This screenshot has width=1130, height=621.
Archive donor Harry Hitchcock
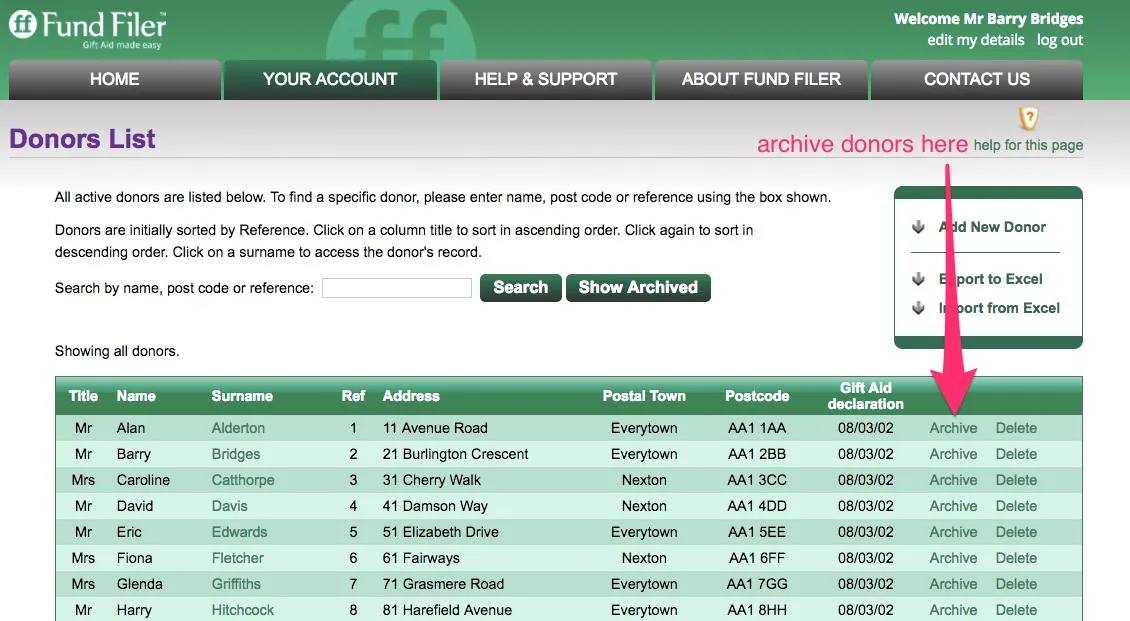953,609
